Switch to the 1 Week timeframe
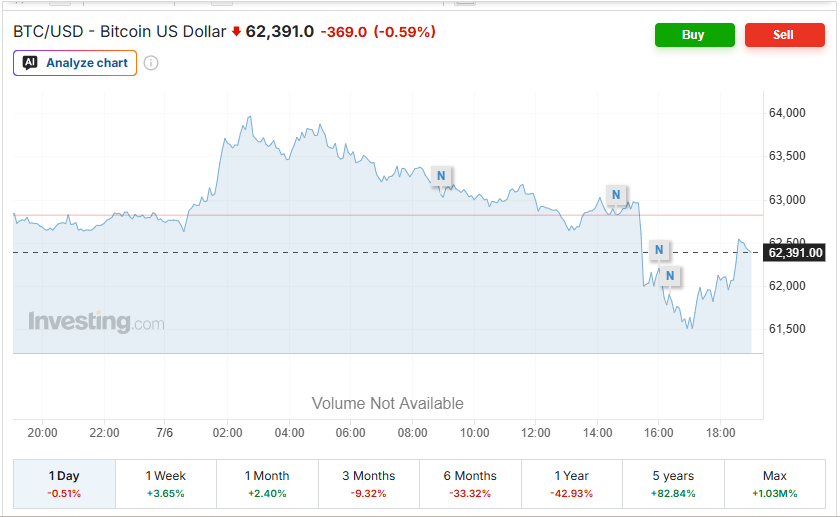This screenshot has width=840, height=517. (166, 484)
